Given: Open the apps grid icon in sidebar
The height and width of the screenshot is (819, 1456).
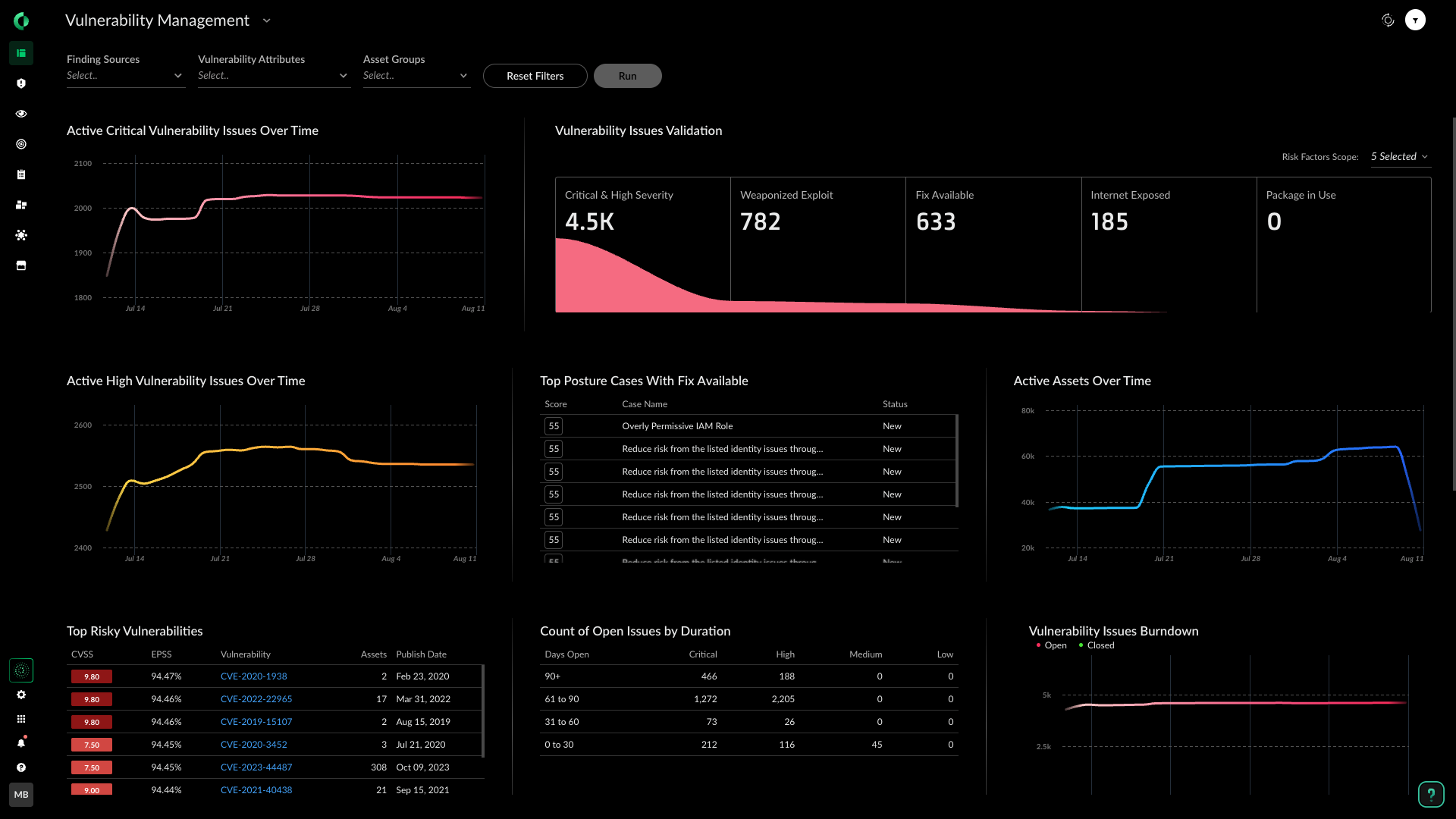Looking at the screenshot, I should pos(21,719).
